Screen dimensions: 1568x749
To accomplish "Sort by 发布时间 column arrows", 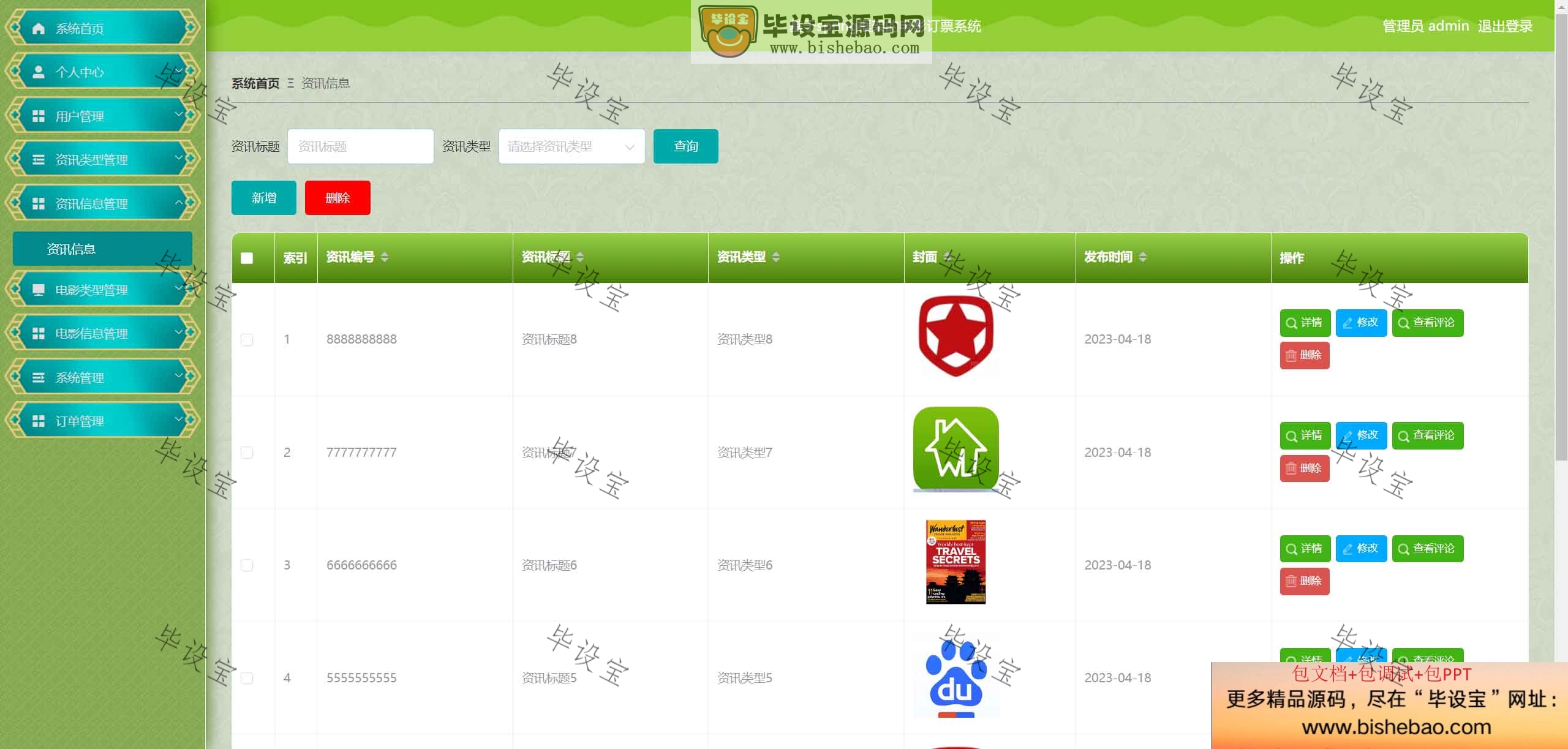I will [1143, 257].
